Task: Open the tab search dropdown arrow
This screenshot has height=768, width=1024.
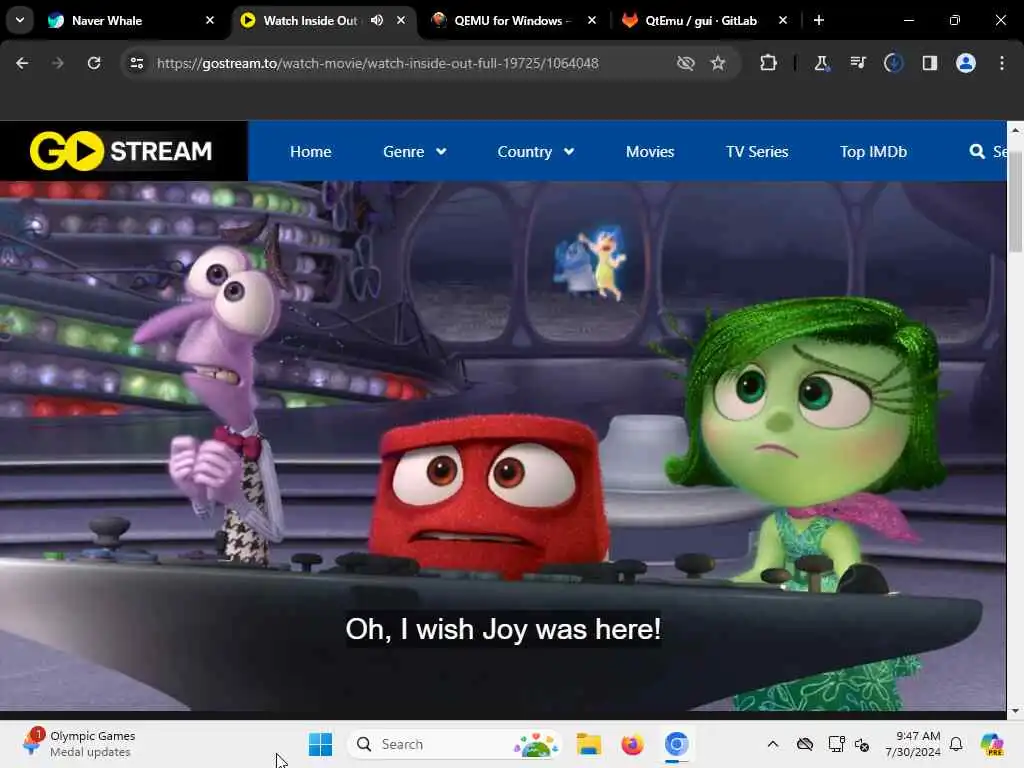Action: 20,20
